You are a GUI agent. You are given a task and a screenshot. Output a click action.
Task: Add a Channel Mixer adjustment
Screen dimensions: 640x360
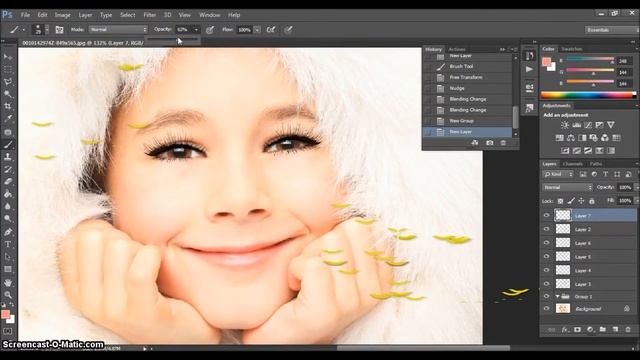605,138
